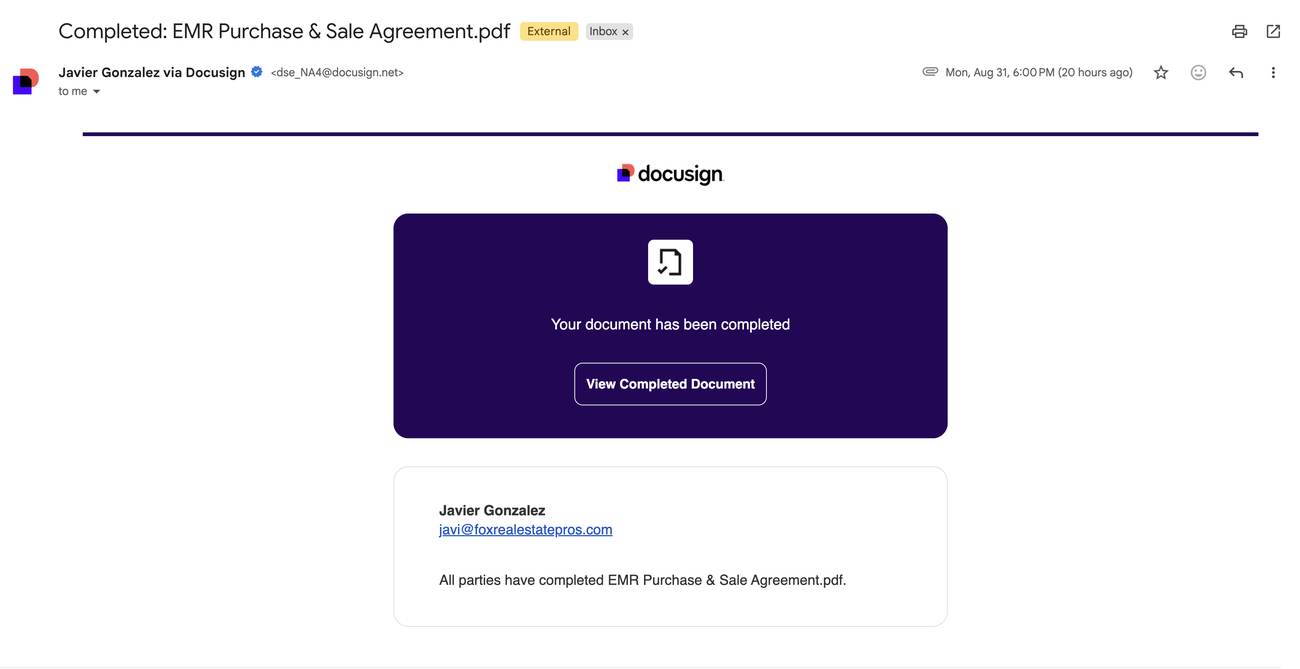Click the verified sender checkmark badge

(257, 72)
